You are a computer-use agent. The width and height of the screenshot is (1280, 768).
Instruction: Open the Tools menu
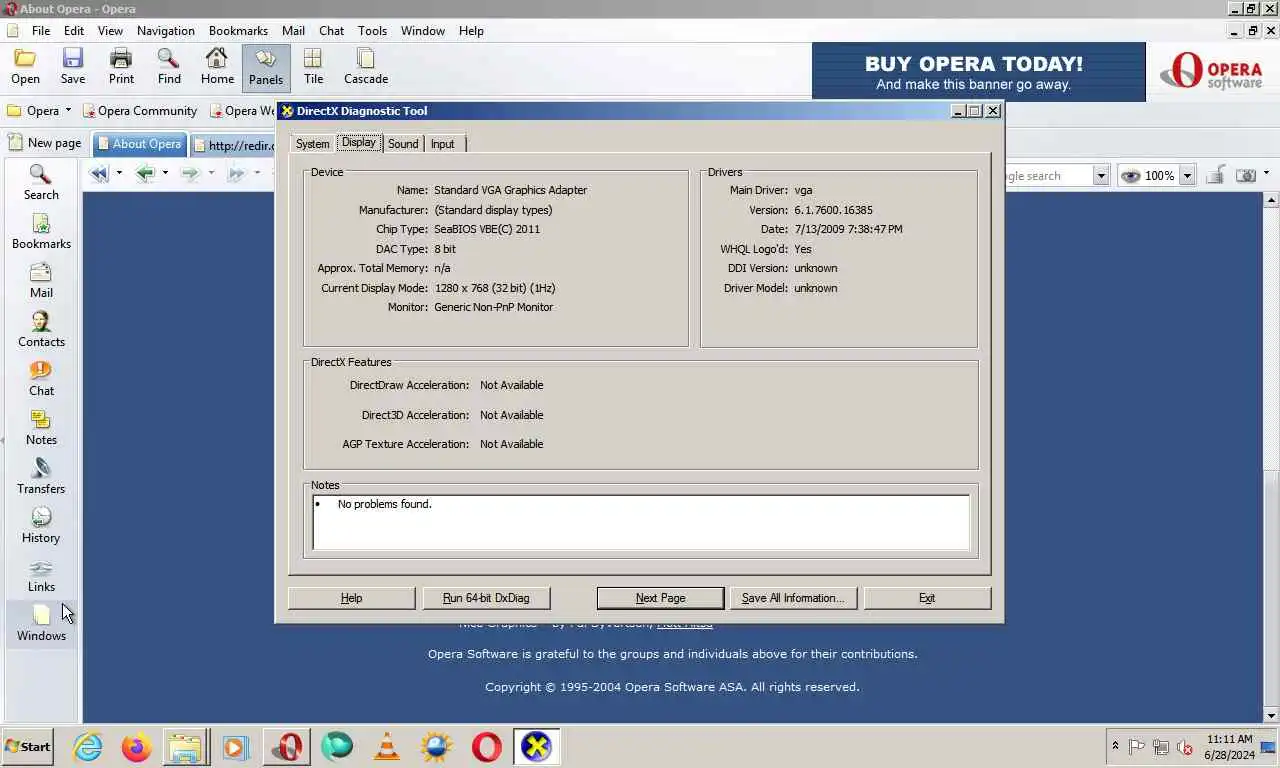[372, 31]
